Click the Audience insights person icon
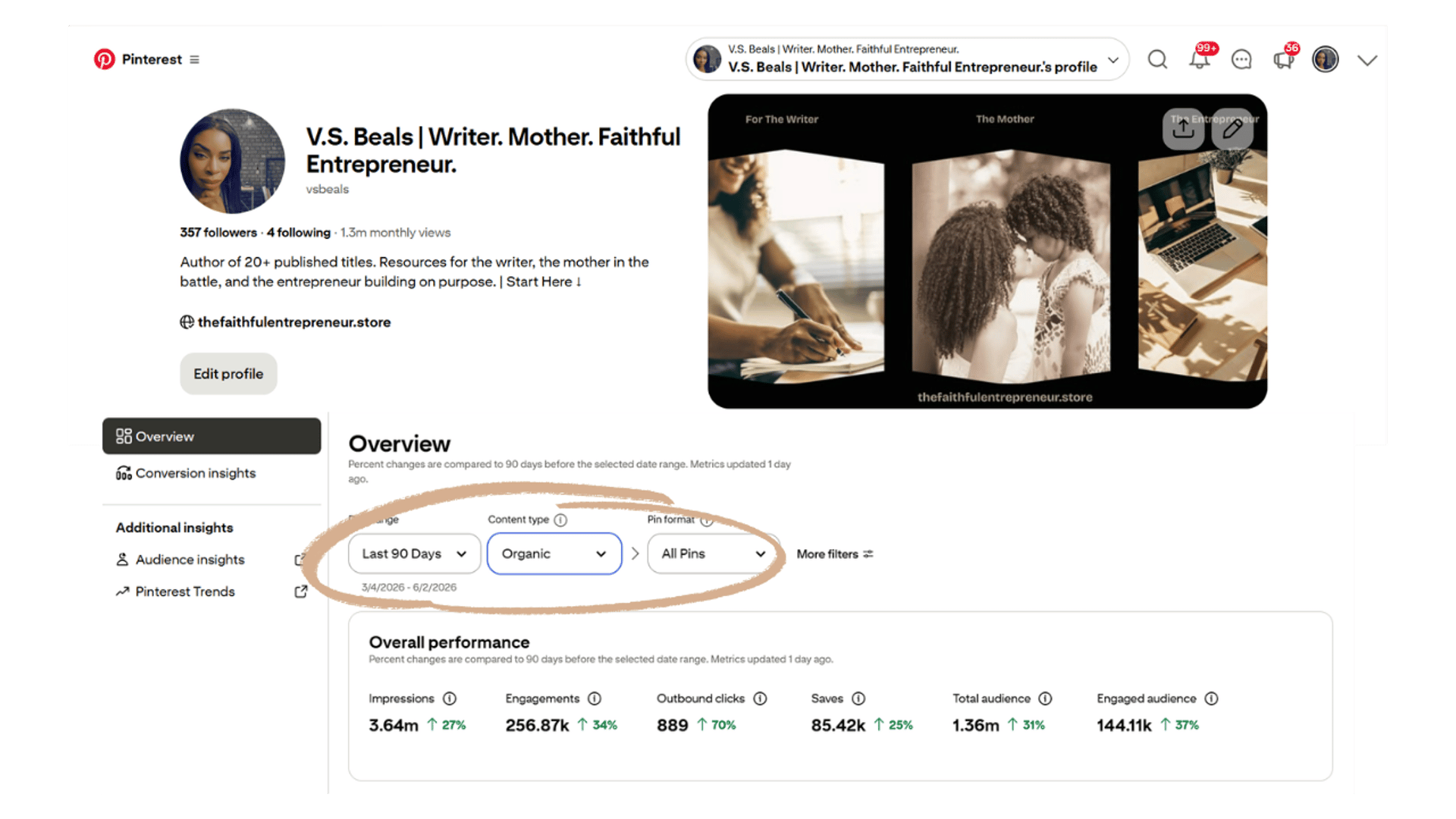 122,560
